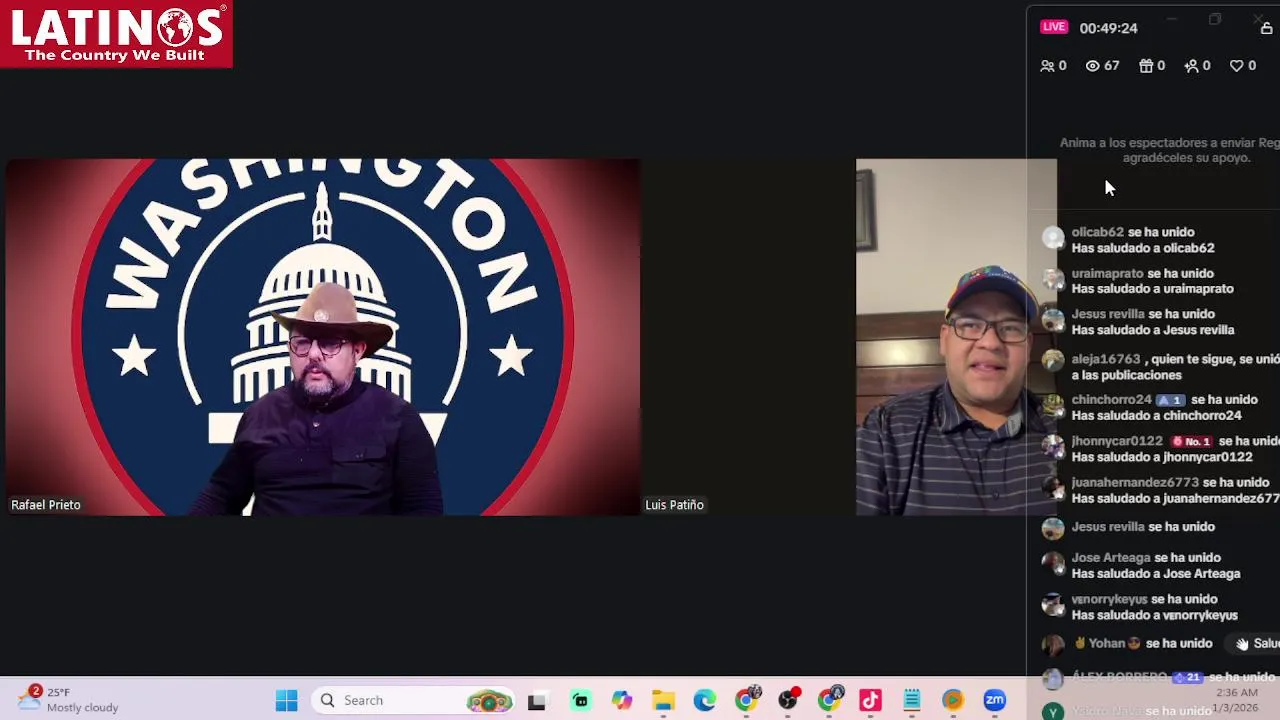Click venorrykeyus username in chat

pos(1109,599)
